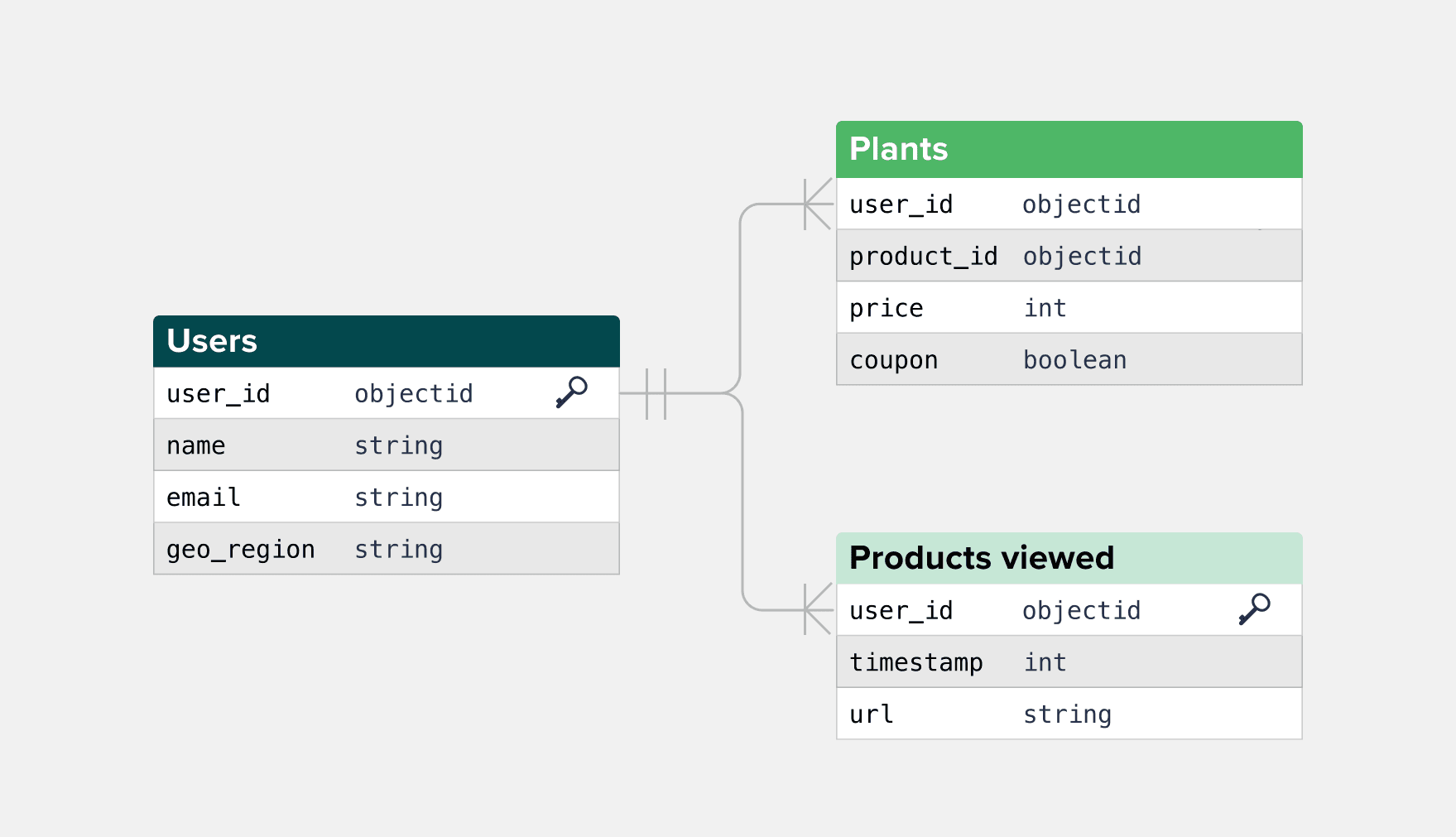Select the Users table header
The width and height of the screenshot is (1456, 837).
point(386,341)
